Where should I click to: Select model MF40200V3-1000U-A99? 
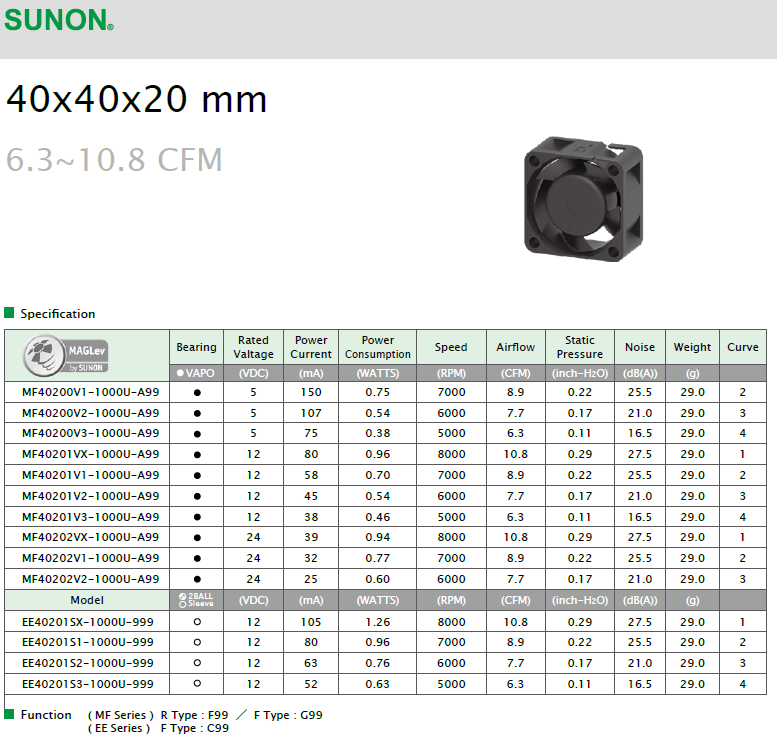91,433
